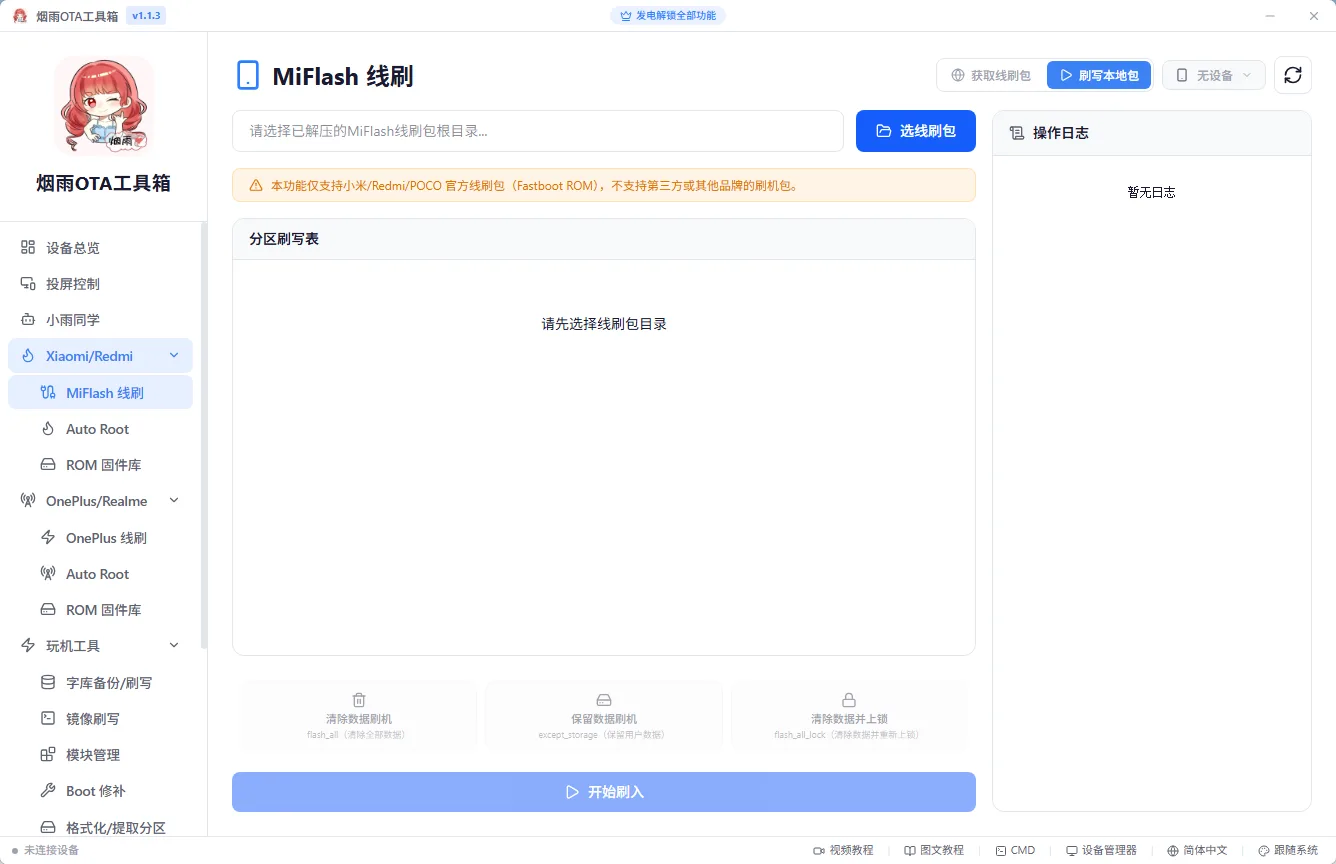Image resolution: width=1336 pixels, height=864 pixels.
Task: Click the 操作日志 panel header icon
Action: coord(1016,133)
